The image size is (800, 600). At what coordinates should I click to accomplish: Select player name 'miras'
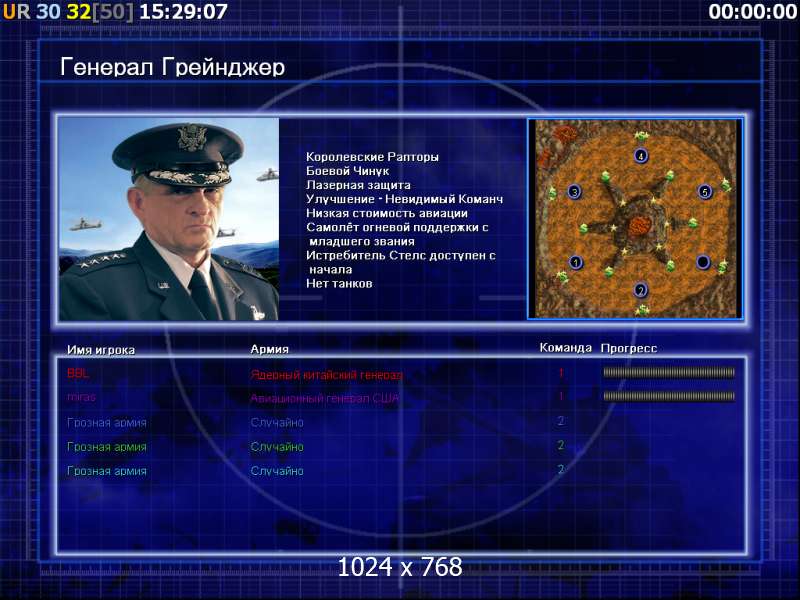tap(81, 397)
